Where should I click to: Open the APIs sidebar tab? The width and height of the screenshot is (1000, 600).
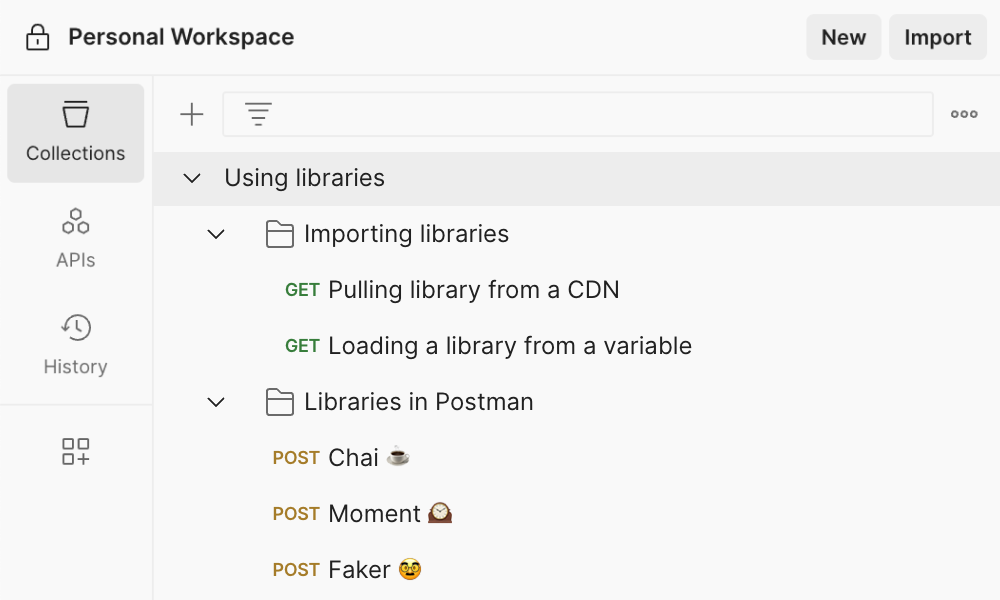(x=76, y=238)
